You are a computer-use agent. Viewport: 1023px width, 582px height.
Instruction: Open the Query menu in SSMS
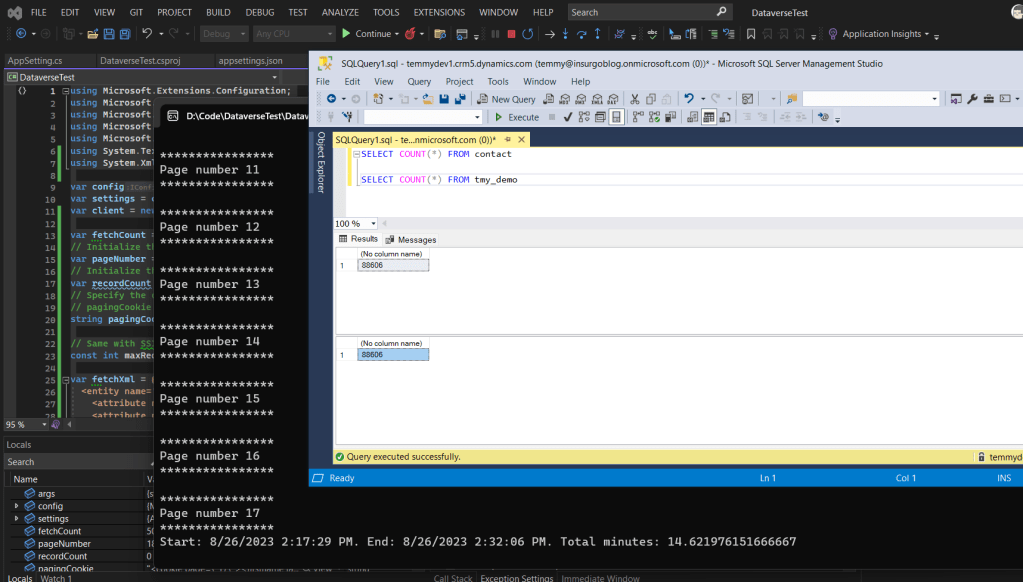[419, 82]
